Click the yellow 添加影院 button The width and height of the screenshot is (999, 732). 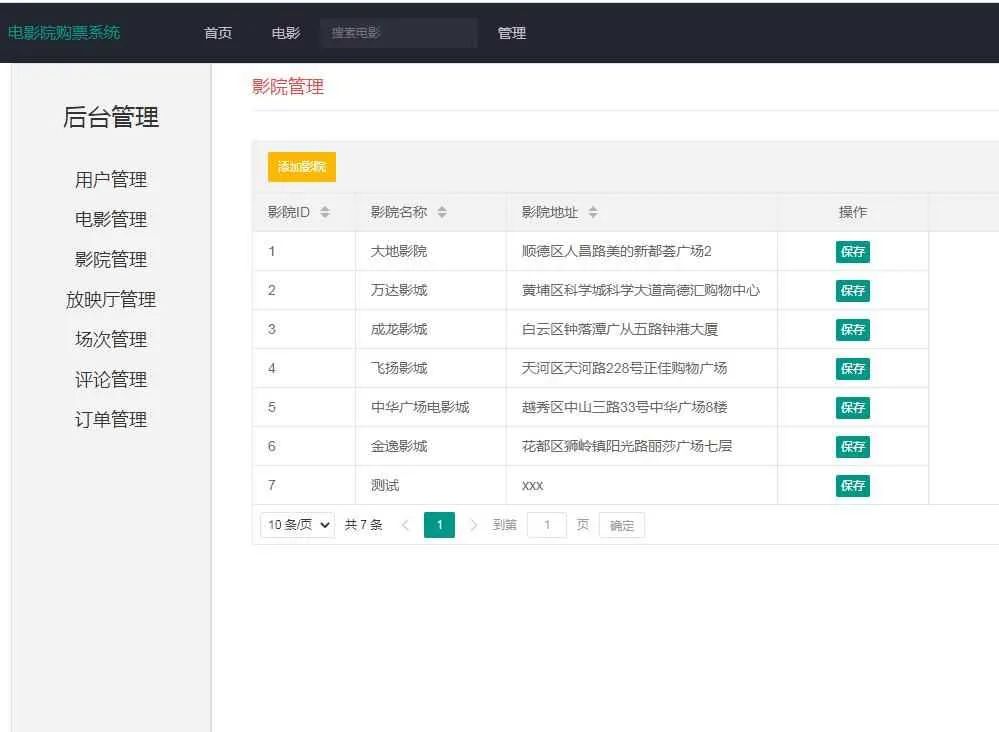(300, 166)
